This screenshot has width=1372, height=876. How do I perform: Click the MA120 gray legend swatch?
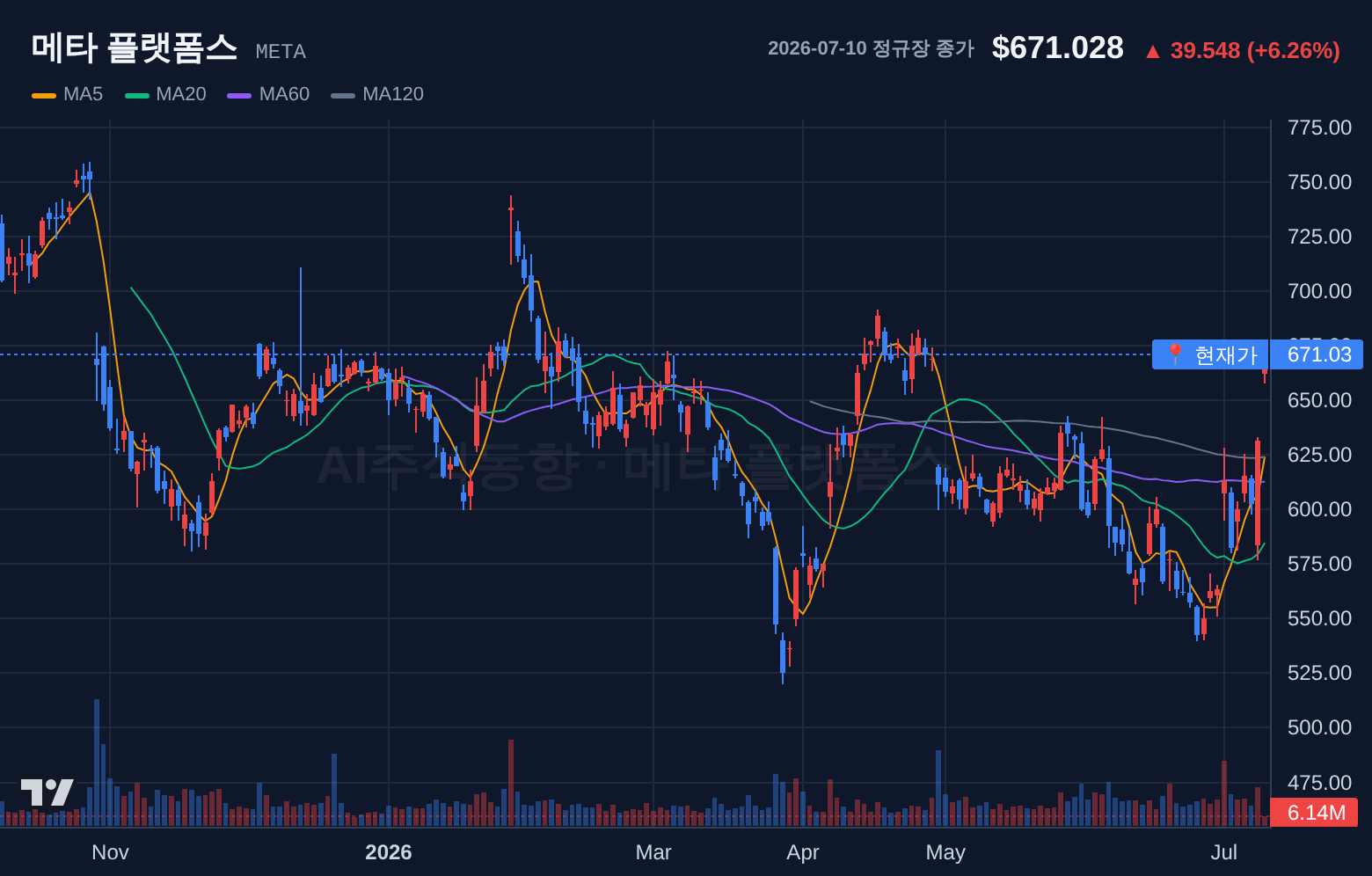pyautogui.click(x=343, y=95)
